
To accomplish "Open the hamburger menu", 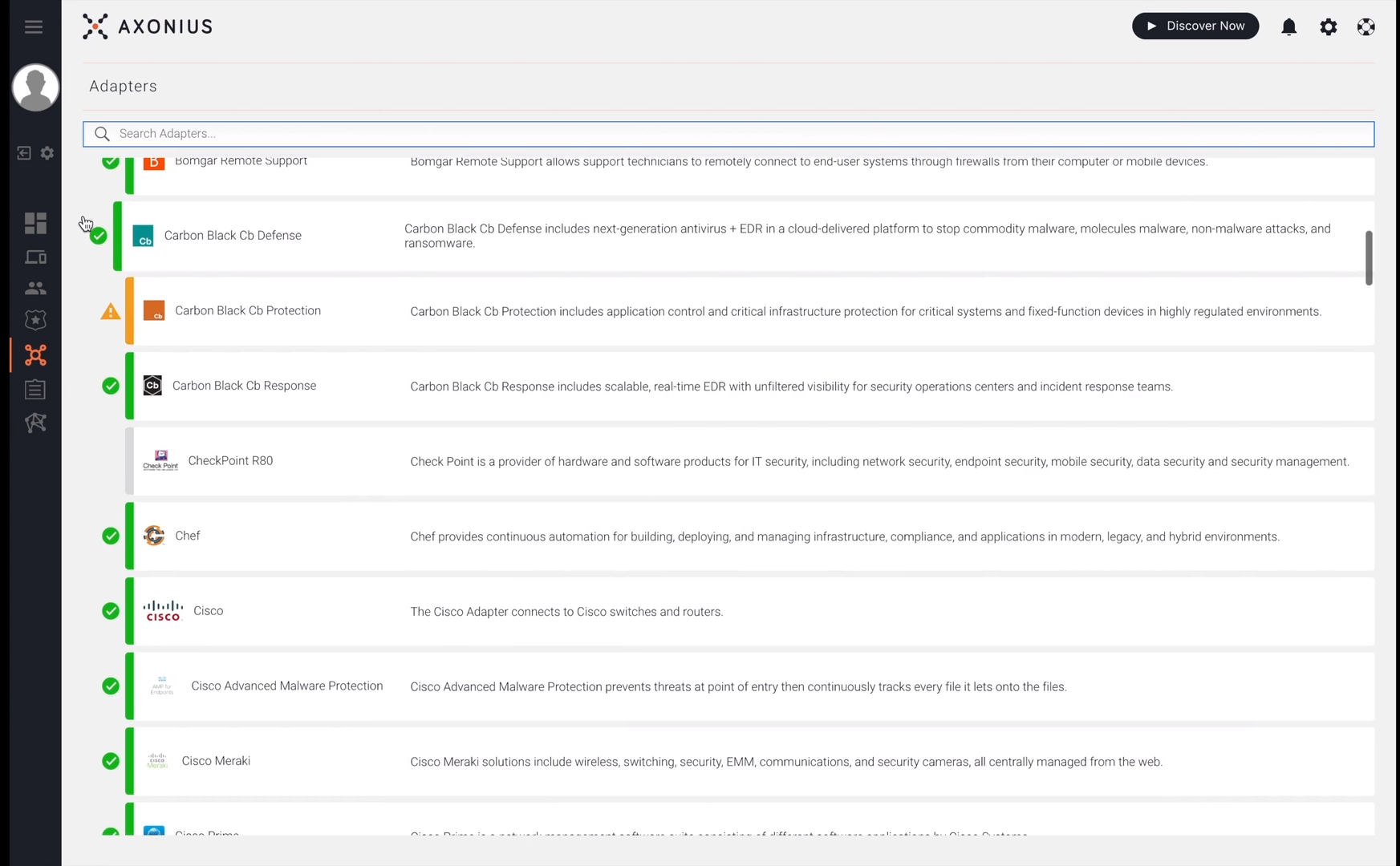I will tap(33, 26).
